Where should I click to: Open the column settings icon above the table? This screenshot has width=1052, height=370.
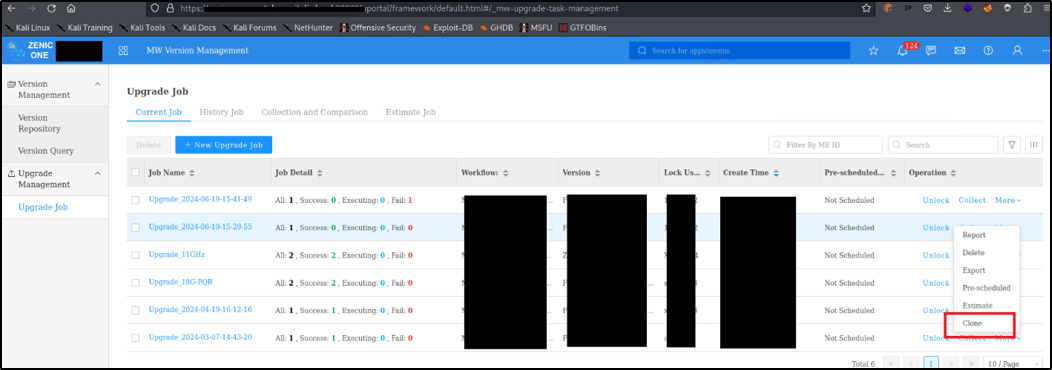[1033, 144]
